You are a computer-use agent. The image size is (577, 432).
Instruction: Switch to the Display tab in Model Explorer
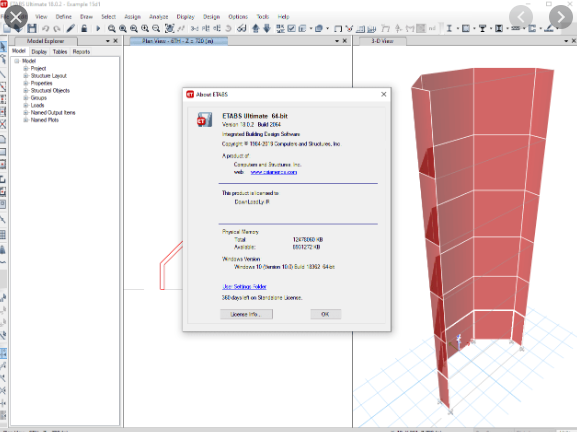coord(39,52)
